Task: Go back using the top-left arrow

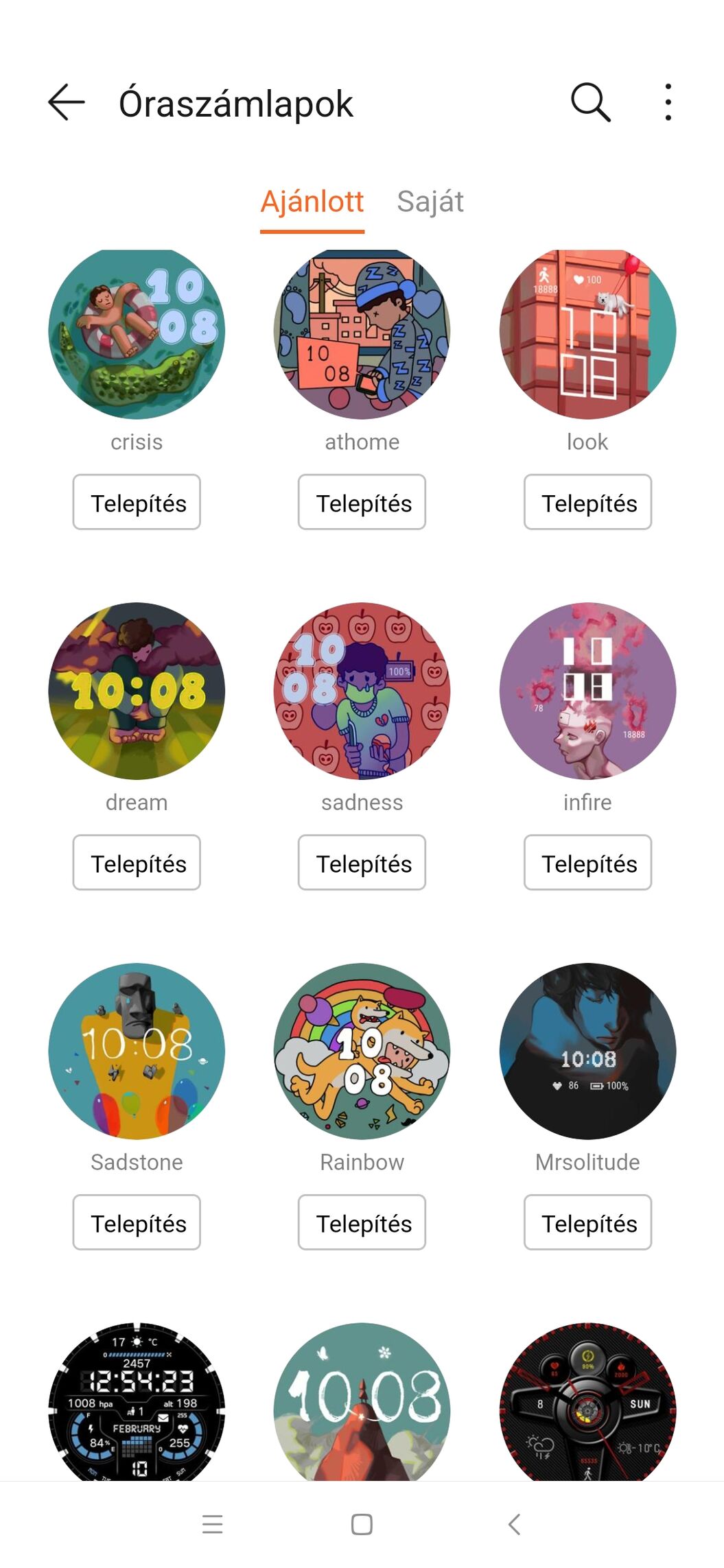Action: pyautogui.click(x=67, y=103)
